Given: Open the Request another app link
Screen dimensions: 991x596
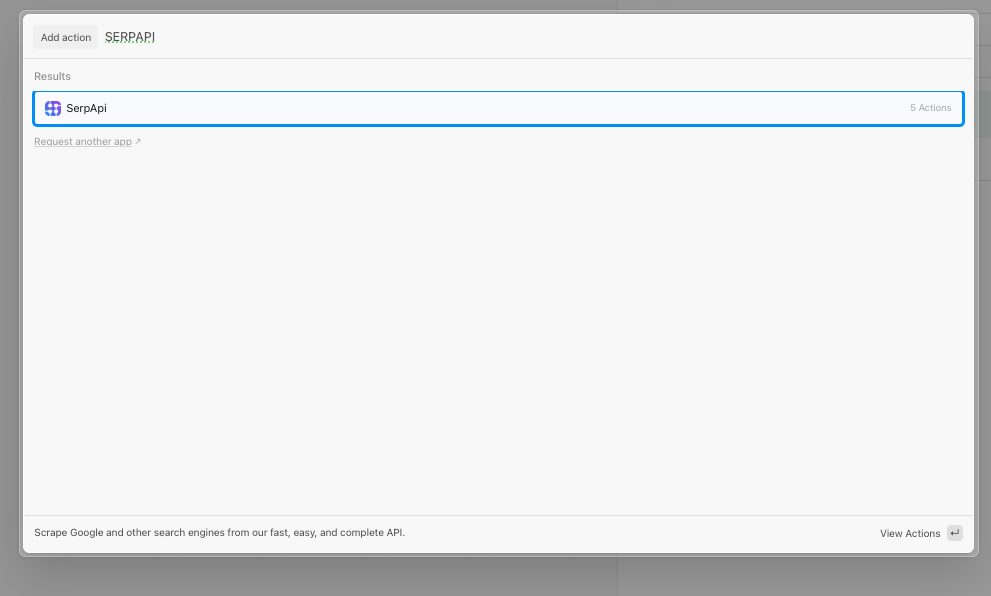Looking at the screenshot, I should 83,142.
